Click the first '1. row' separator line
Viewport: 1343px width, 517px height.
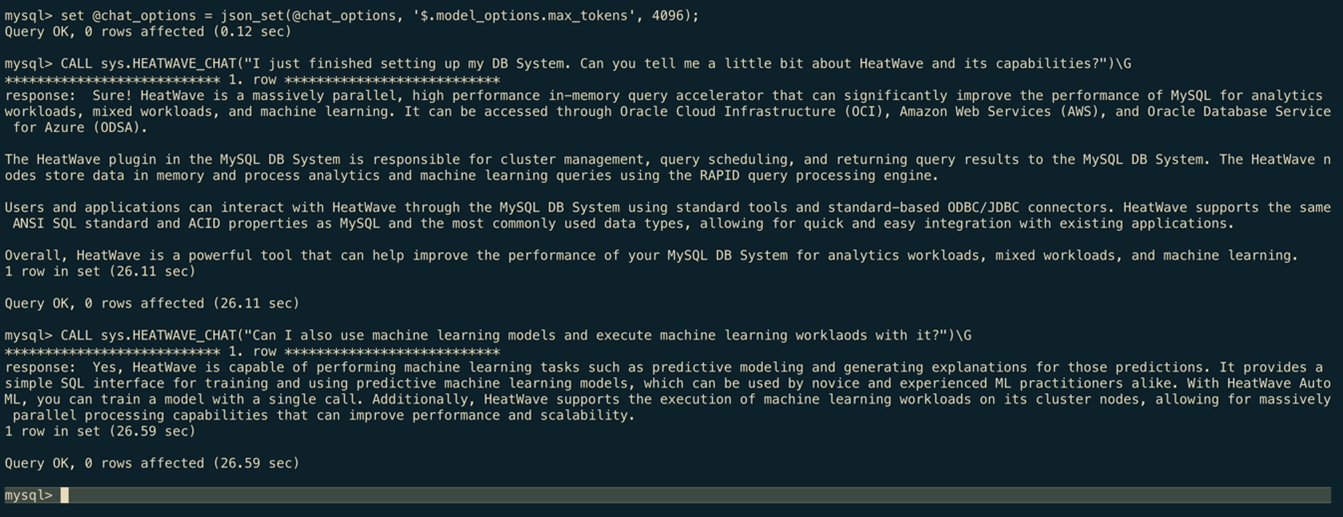point(252,79)
